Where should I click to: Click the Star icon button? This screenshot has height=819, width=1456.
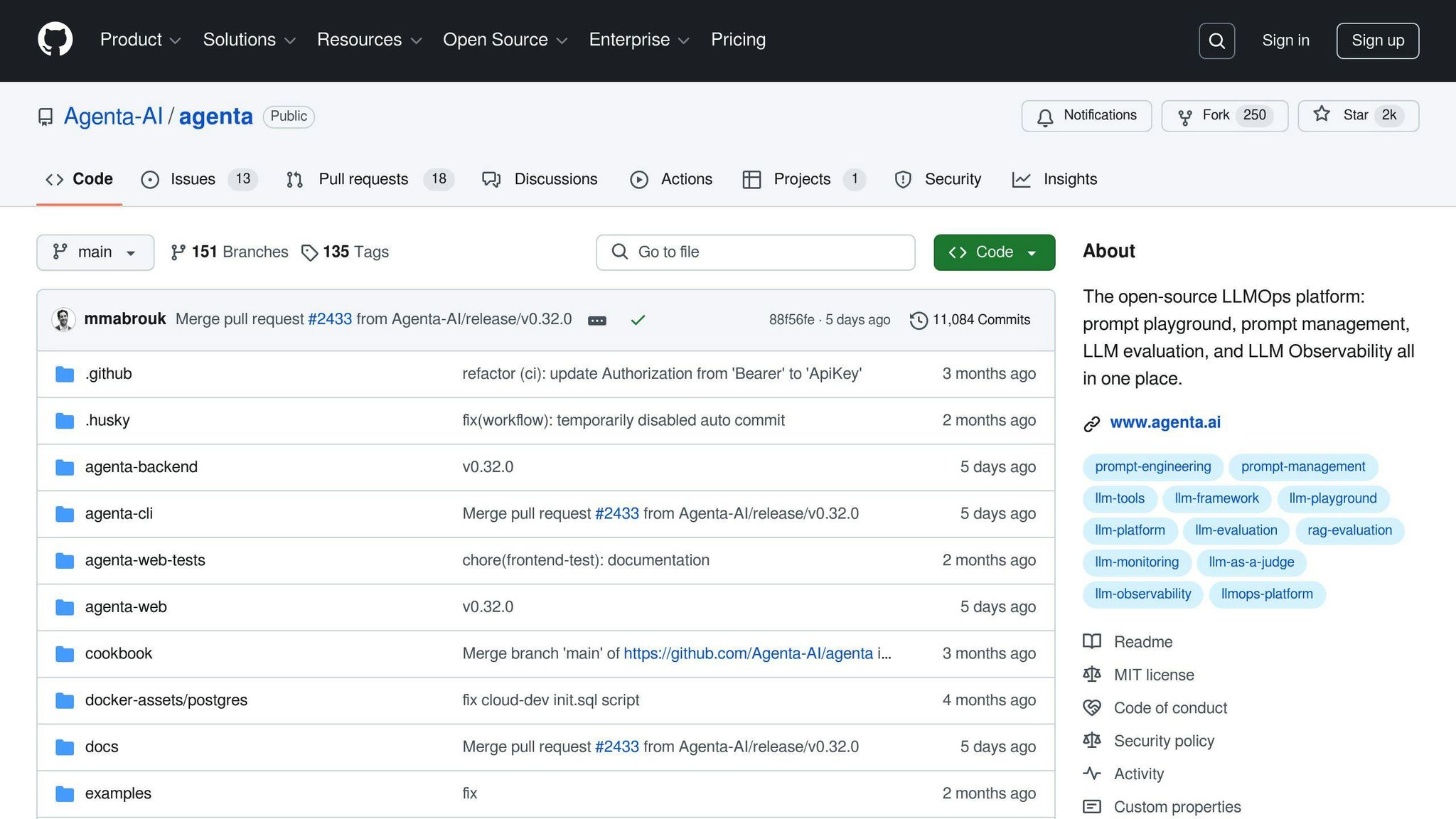pyautogui.click(x=1322, y=114)
